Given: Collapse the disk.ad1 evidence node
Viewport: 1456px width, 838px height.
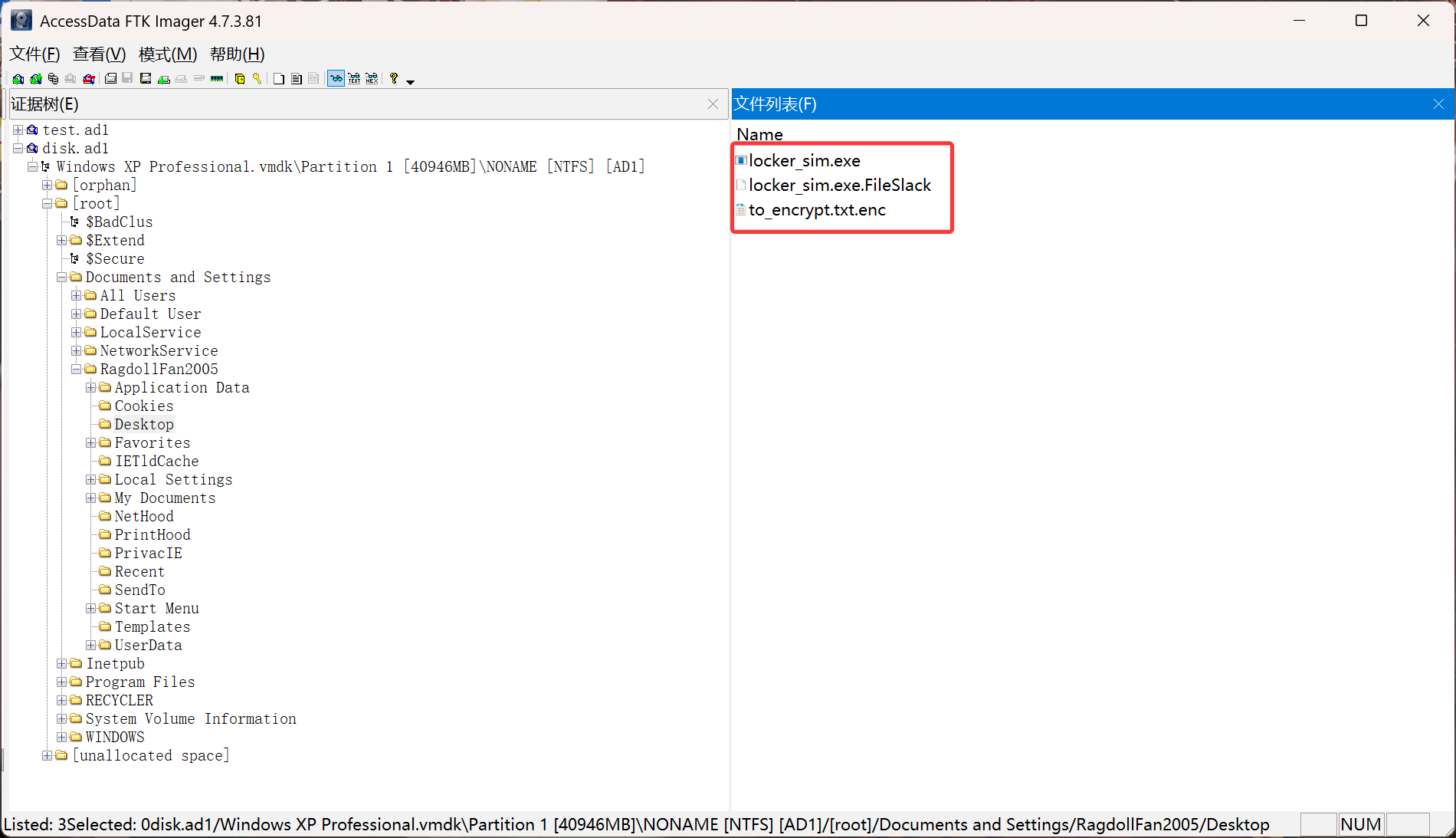Looking at the screenshot, I should [x=18, y=149].
